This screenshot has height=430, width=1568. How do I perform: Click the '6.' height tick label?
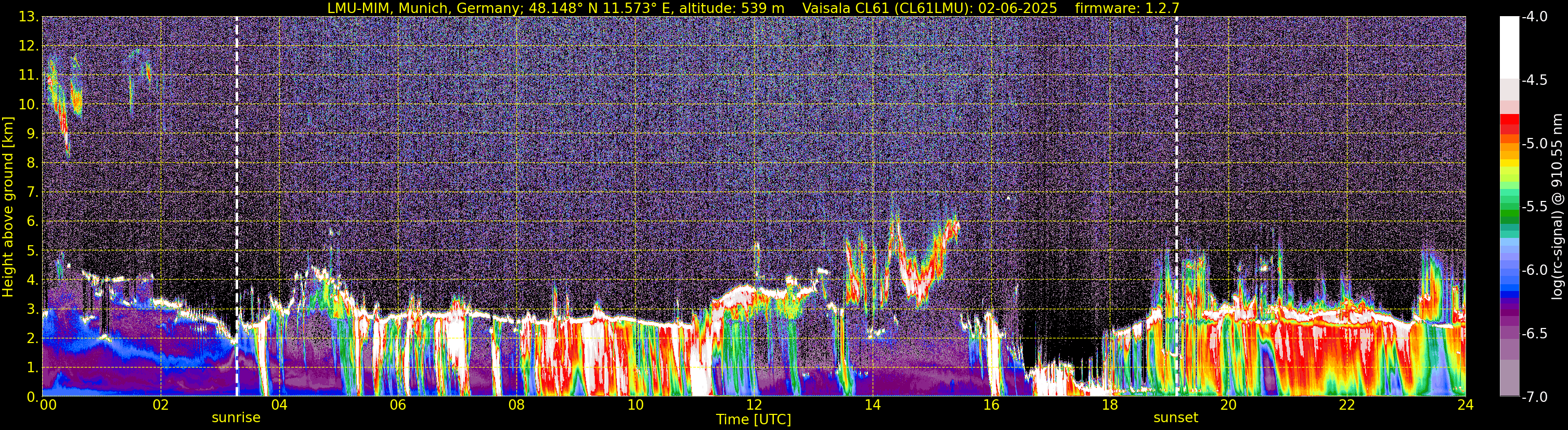pos(32,222)
